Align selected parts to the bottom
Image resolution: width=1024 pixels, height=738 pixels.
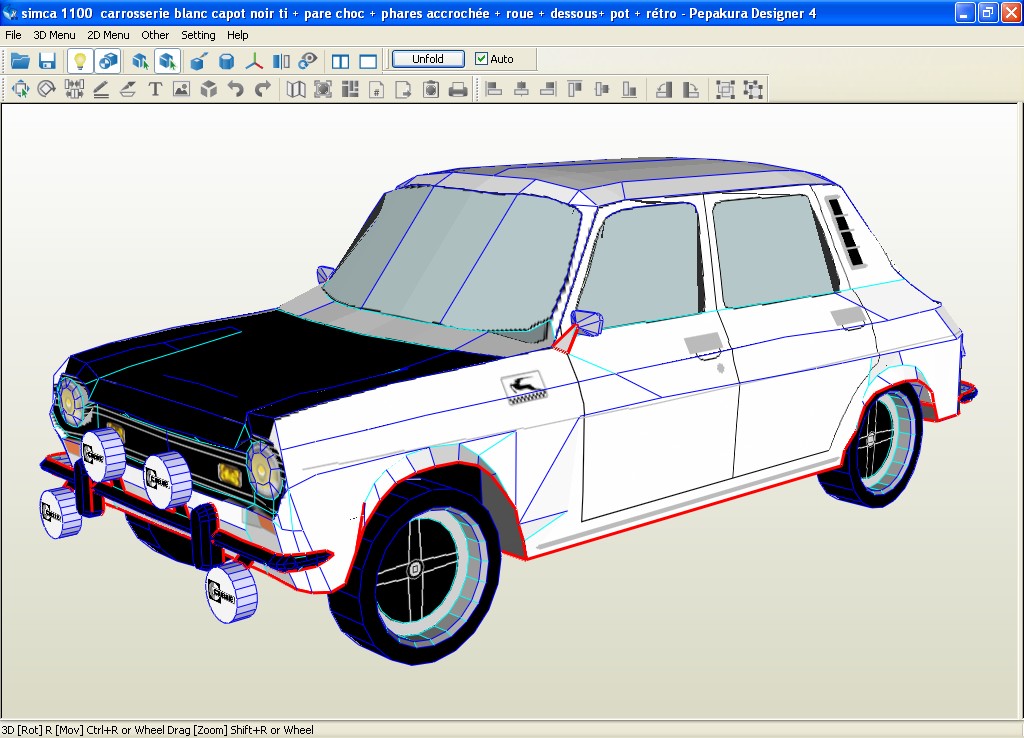tap(629, 89)
